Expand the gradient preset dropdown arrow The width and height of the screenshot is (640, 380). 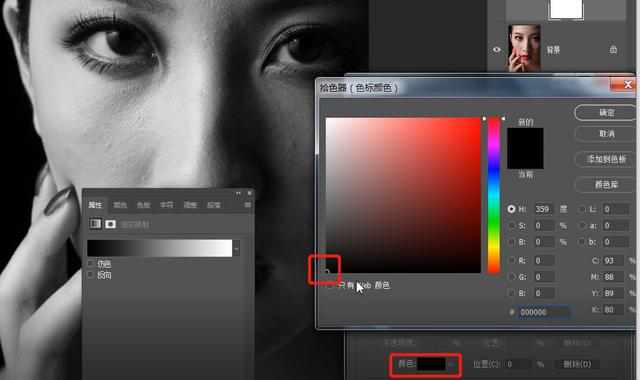(x=236, y=248)
